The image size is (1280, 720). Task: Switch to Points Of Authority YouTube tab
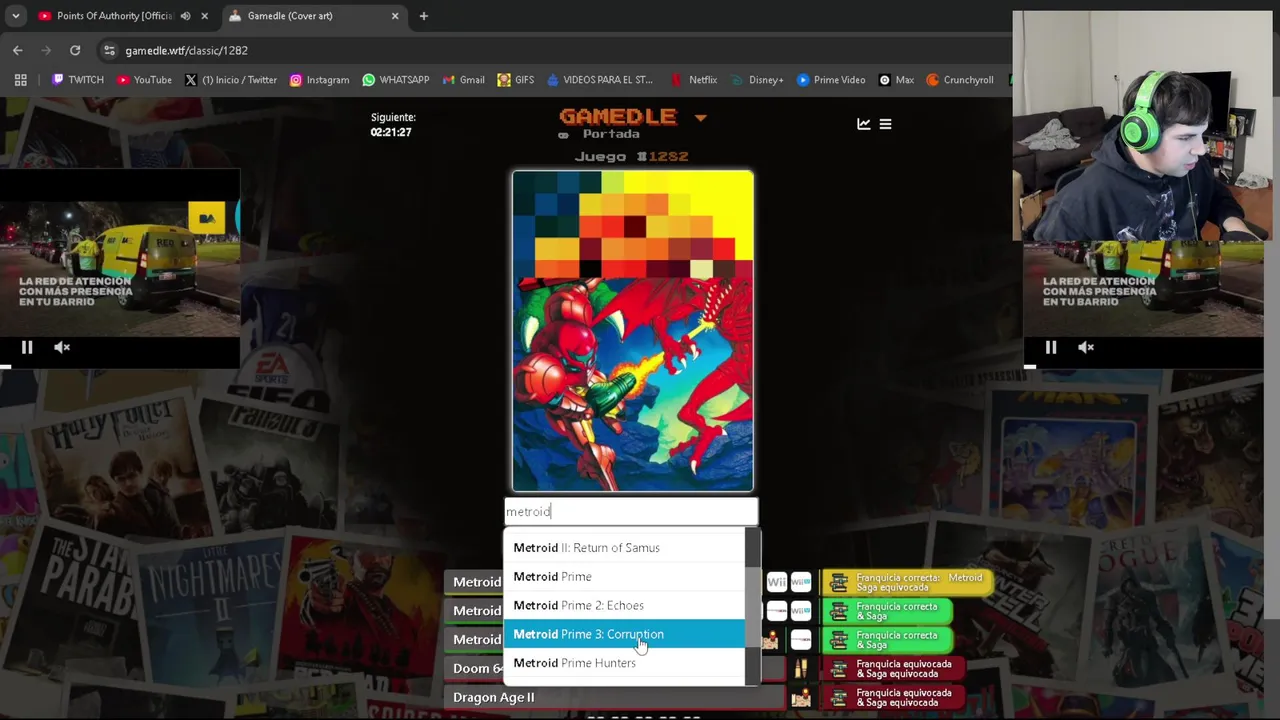[115, 16]
